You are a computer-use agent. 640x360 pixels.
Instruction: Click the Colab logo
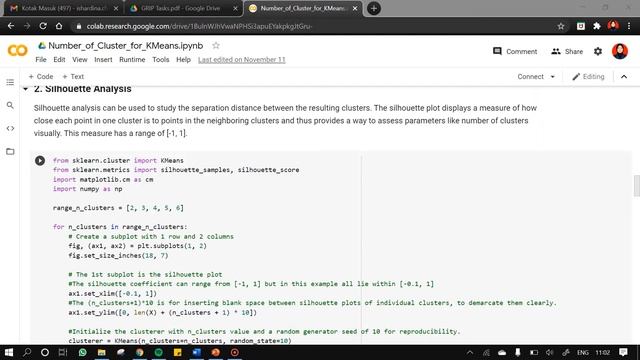click(x=18, y=51)
